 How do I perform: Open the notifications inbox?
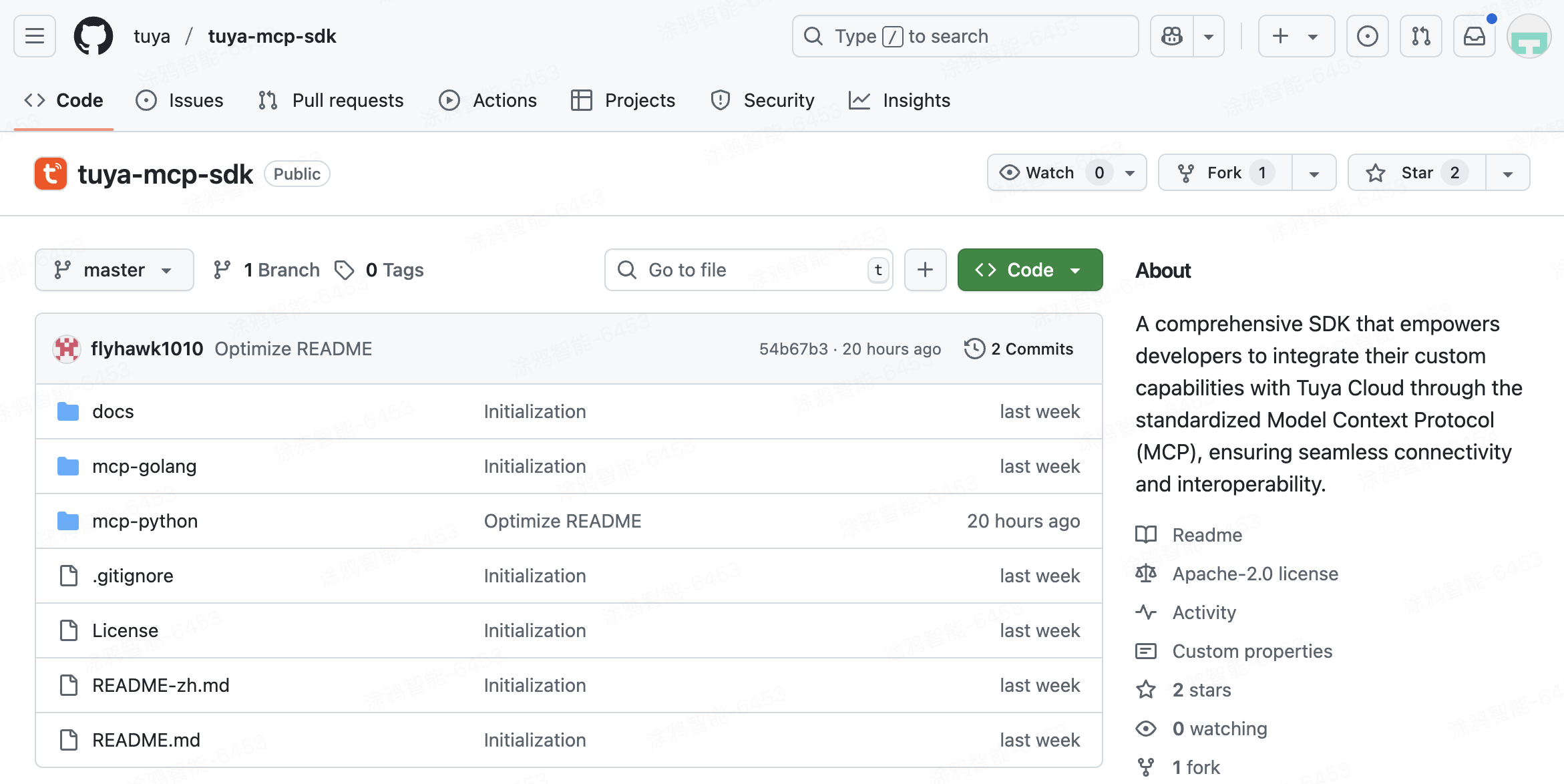(x=1474, y=36)
